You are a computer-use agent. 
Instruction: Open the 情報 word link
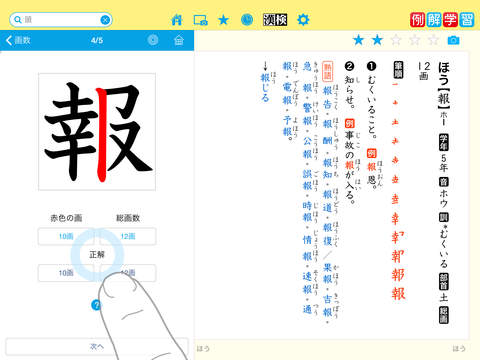pyautogui.click(x=307, y=248)
